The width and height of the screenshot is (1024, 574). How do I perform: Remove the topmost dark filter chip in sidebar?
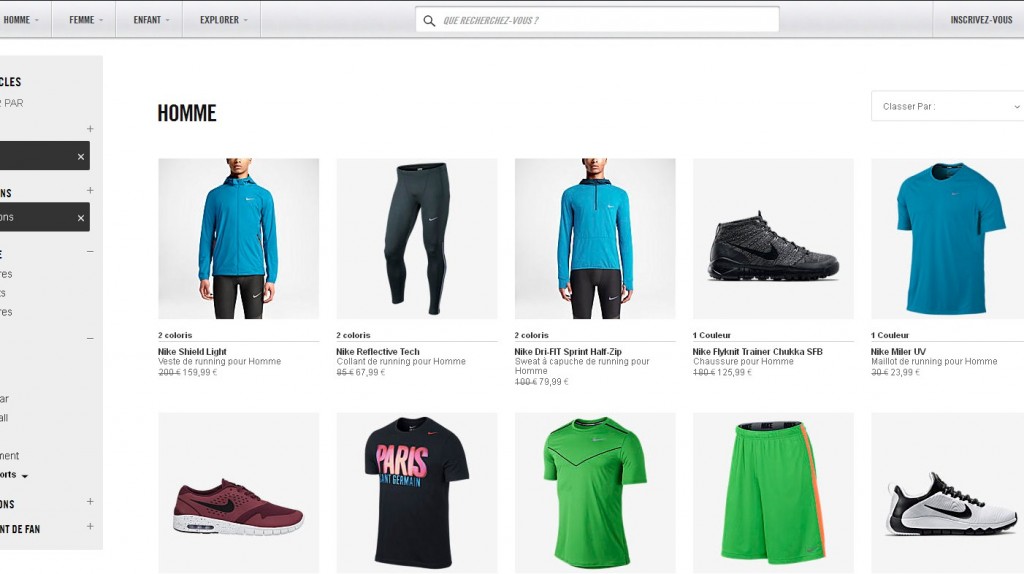[81, 156]
